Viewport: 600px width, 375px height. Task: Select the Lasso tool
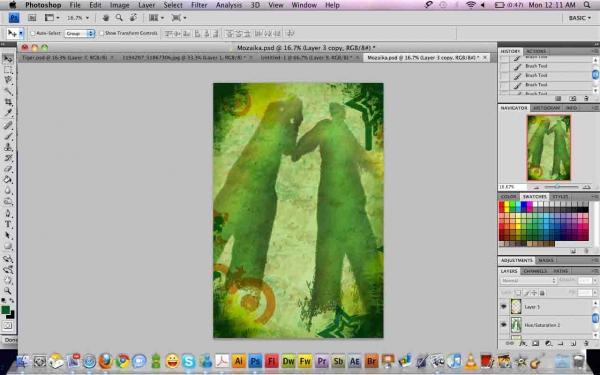pyautogui.click(x=8, y=80)
